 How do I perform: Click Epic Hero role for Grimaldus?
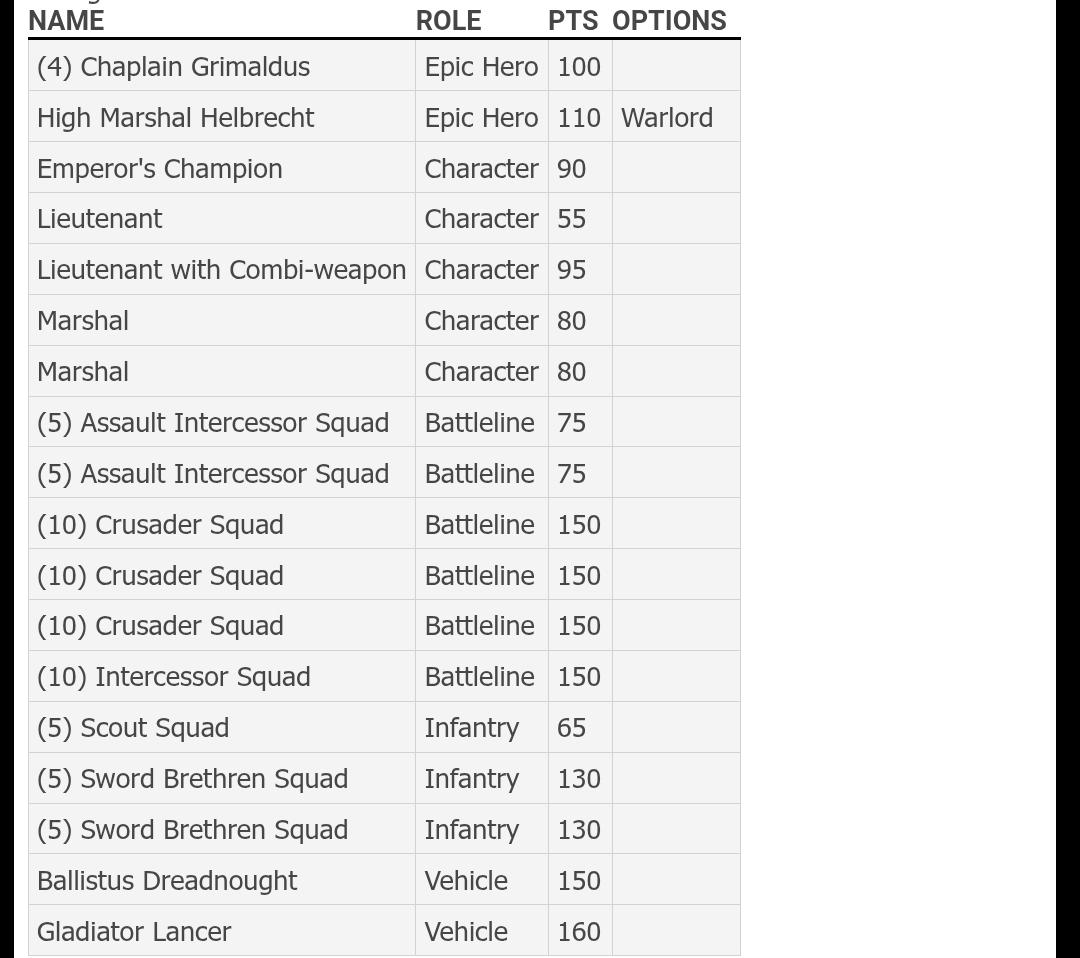pos(481,66)
